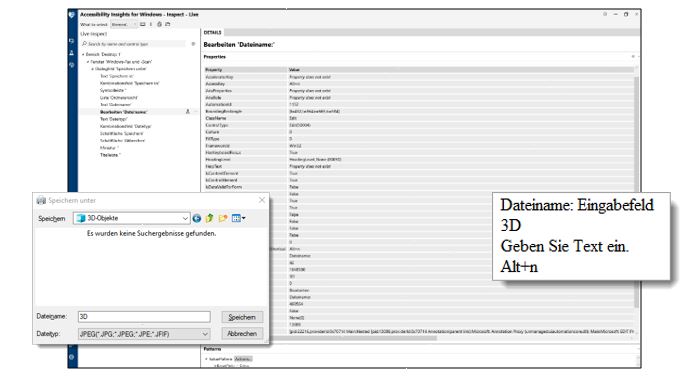Click the 'Search by name and control type' box
Screen dimensions: 689x381
(133, 44)
